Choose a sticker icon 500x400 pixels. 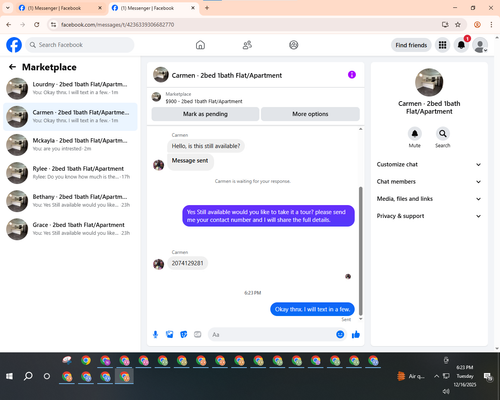[184, 334]
